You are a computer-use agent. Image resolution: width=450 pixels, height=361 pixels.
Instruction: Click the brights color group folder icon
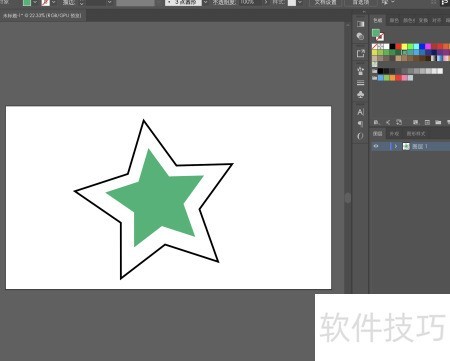(375, 78)
